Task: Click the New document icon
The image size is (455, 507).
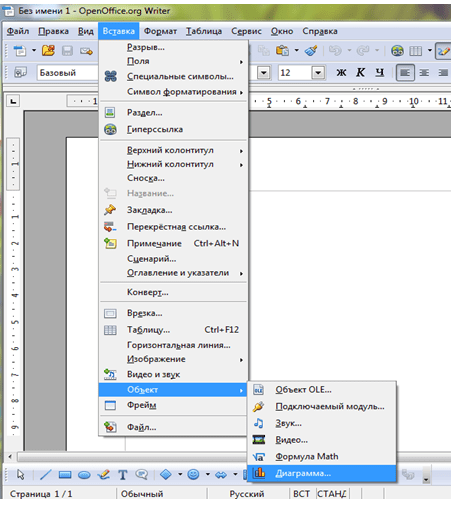Action: pos(20,51)
